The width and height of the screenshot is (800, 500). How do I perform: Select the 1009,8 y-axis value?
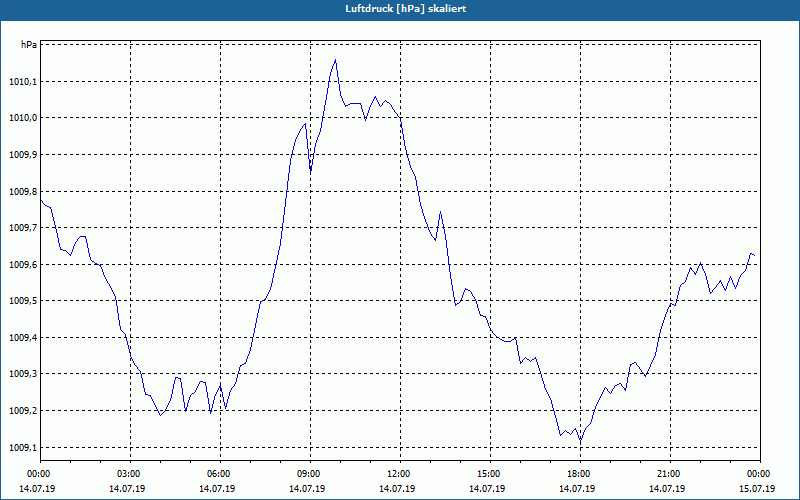point(23,191)
